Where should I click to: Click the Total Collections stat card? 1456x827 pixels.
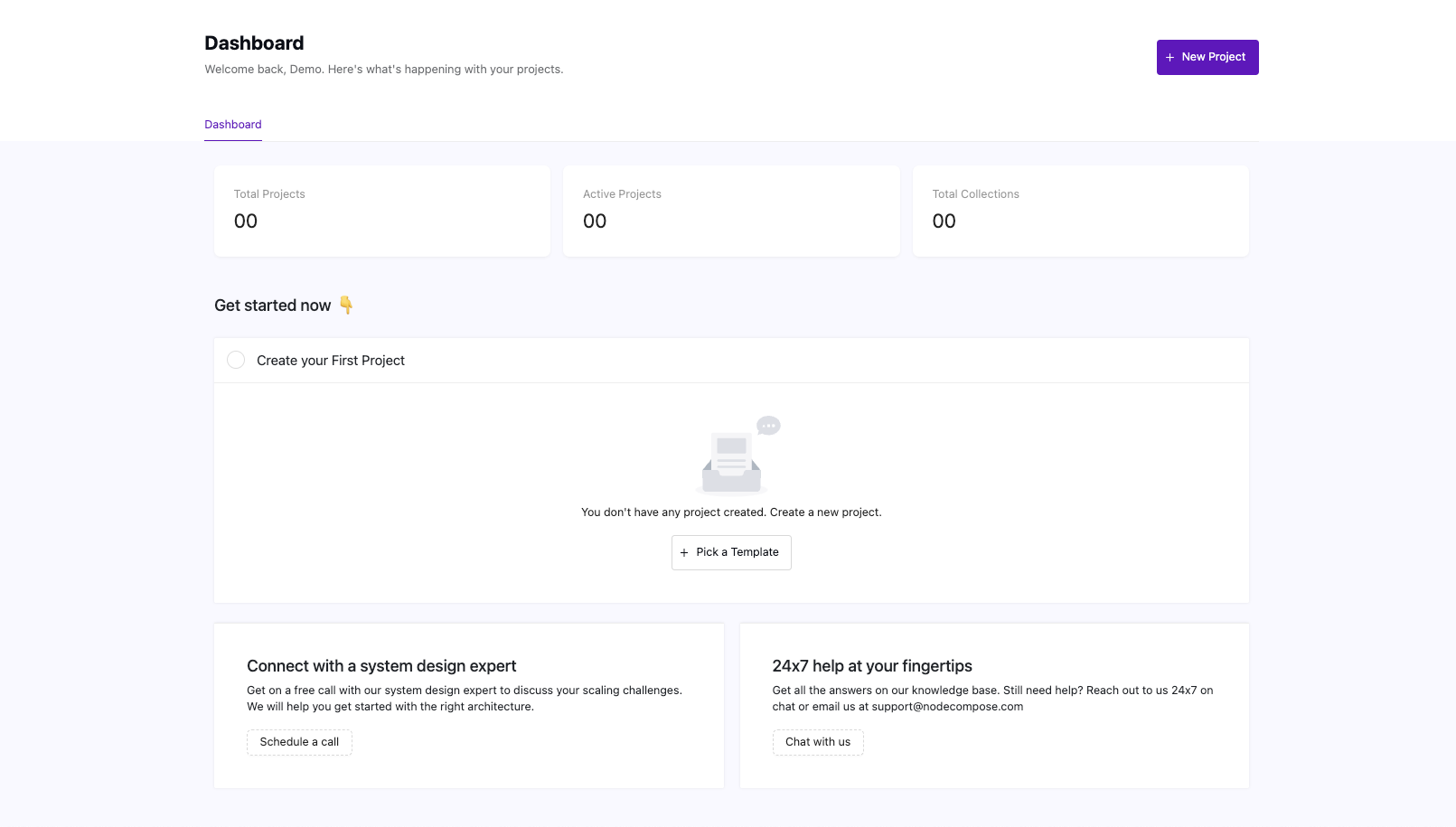click(1080, 211)
